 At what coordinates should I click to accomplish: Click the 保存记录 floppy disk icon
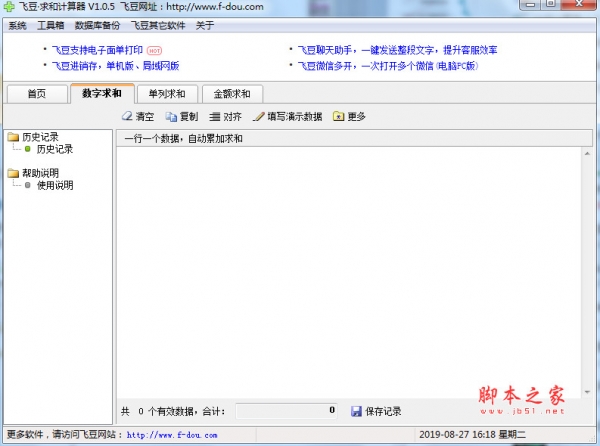click(x=356, y=411)
